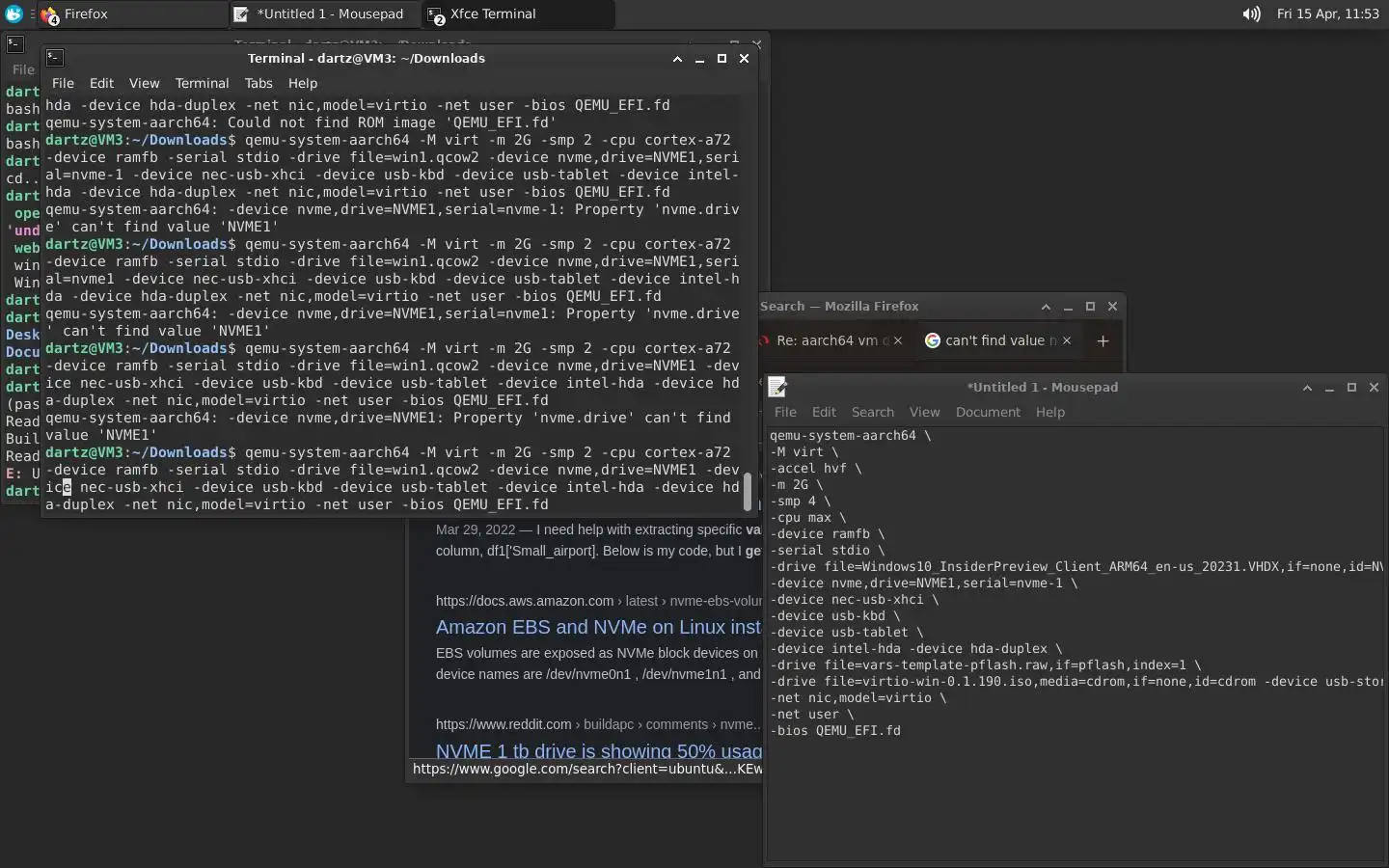Open the Mousepad Edit menu
1389x868 pixels.
[x=824, y=412]
